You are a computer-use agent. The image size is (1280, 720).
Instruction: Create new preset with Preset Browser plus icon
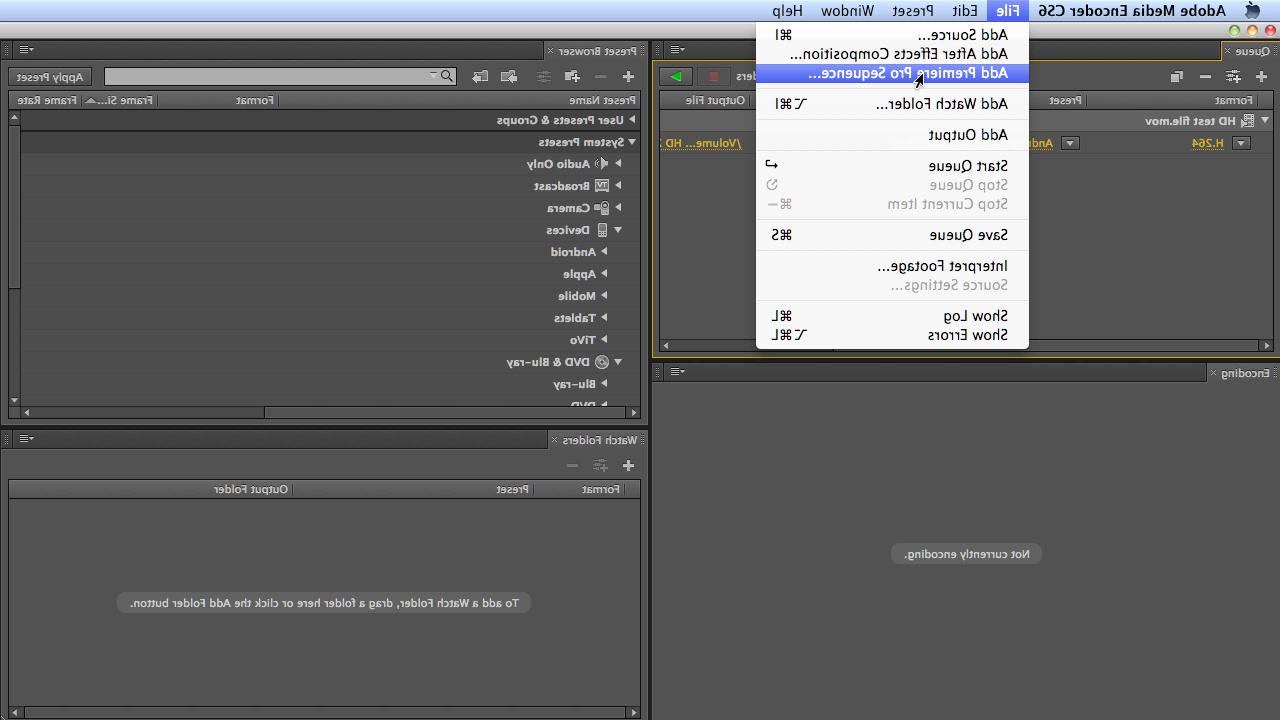(628, 76)
